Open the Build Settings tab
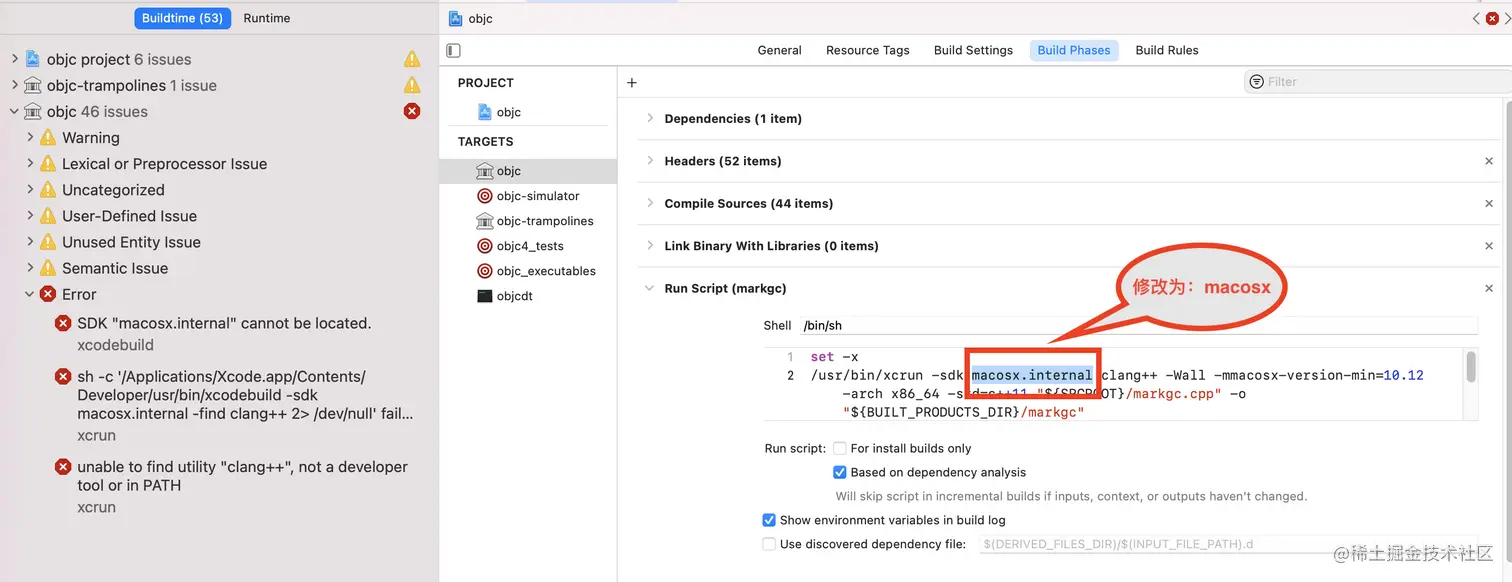The image size is (1512, 582). click(973, 50)
